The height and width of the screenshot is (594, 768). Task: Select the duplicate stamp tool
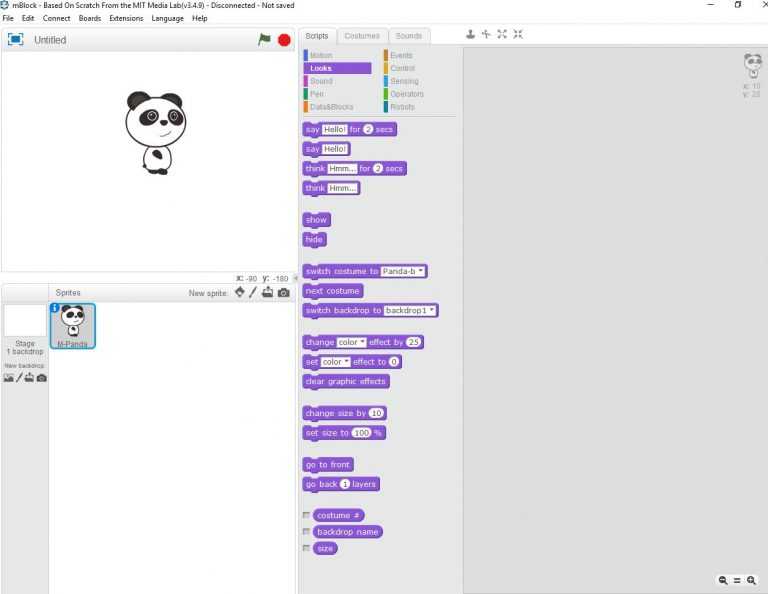(x=471, y=34)
